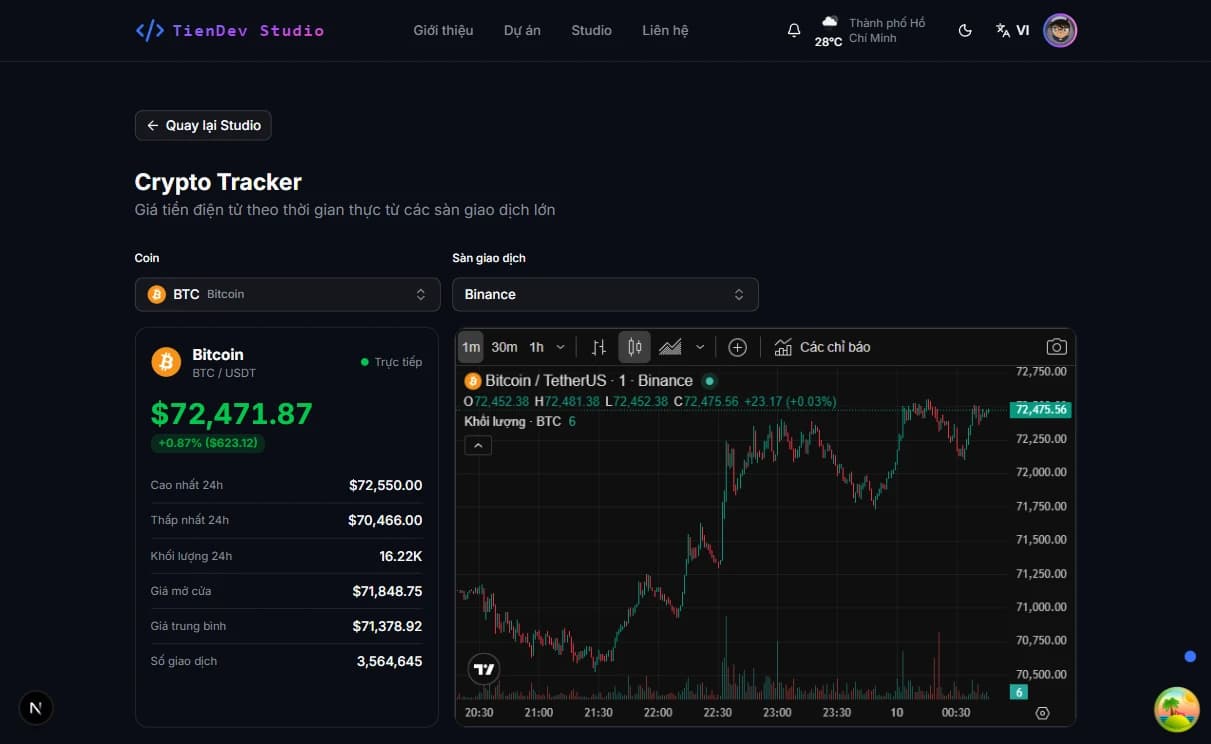
Task: Expand the chart style dropdown arrow
Action: coord(700,347)
